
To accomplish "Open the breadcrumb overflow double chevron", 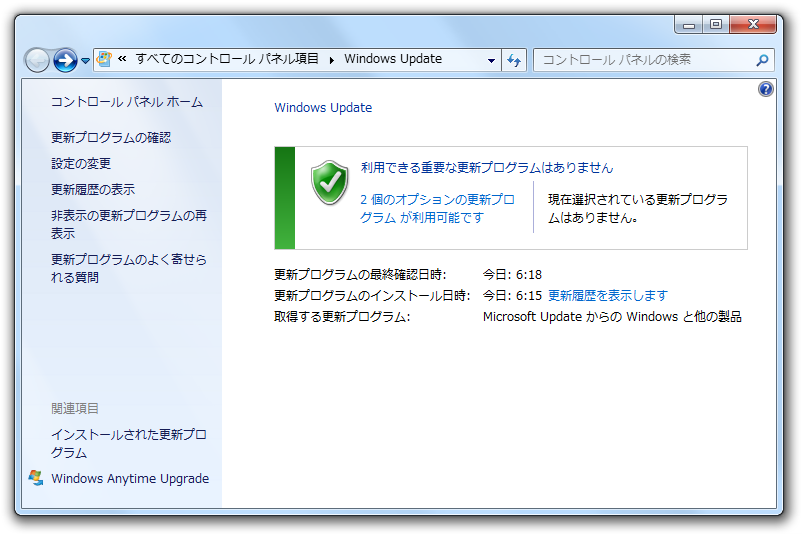I will coord(122,60).
